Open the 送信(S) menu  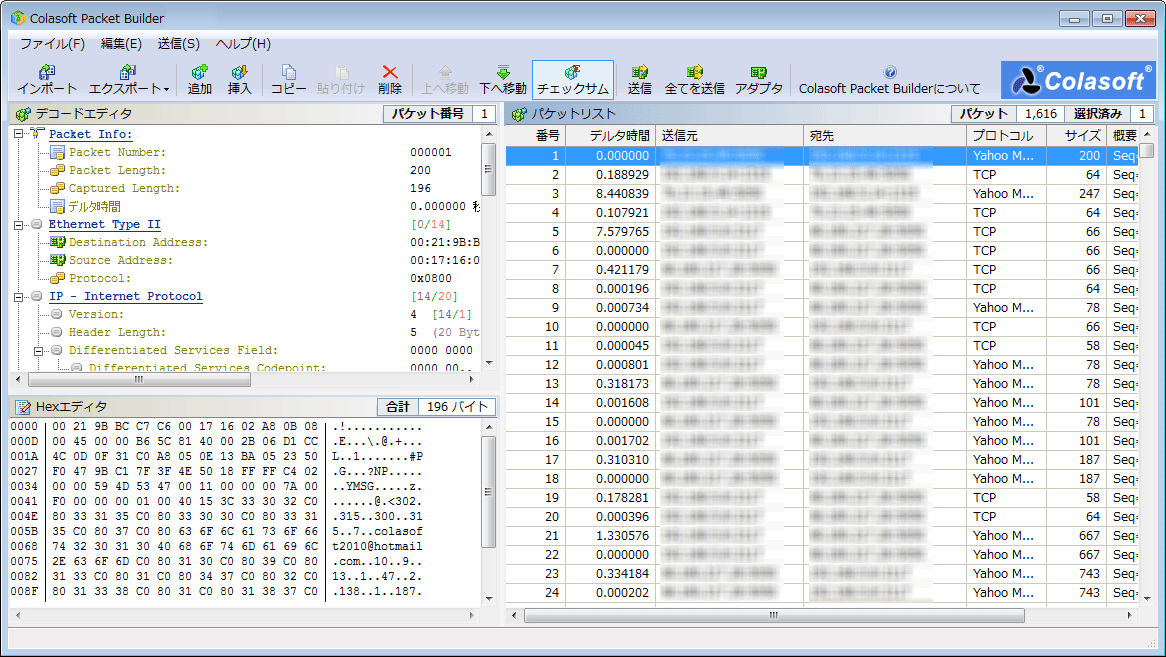178,44
